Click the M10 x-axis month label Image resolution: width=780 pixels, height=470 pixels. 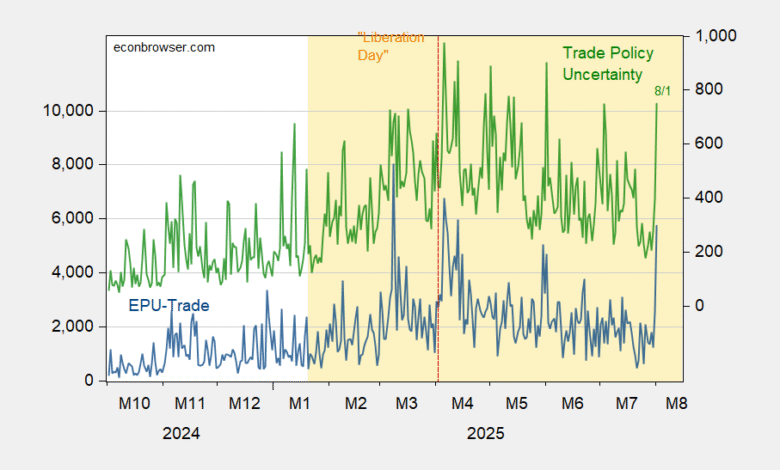134,403
